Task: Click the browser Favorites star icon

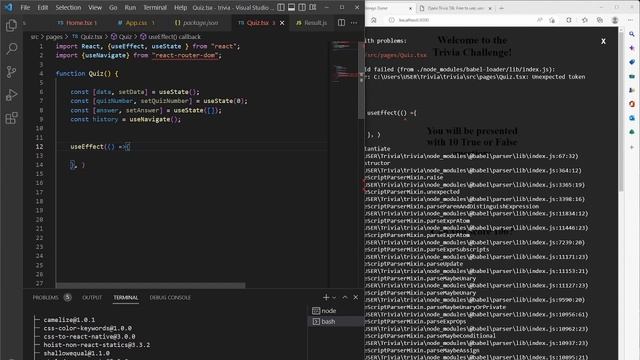Action: click(x=584, y=20)
